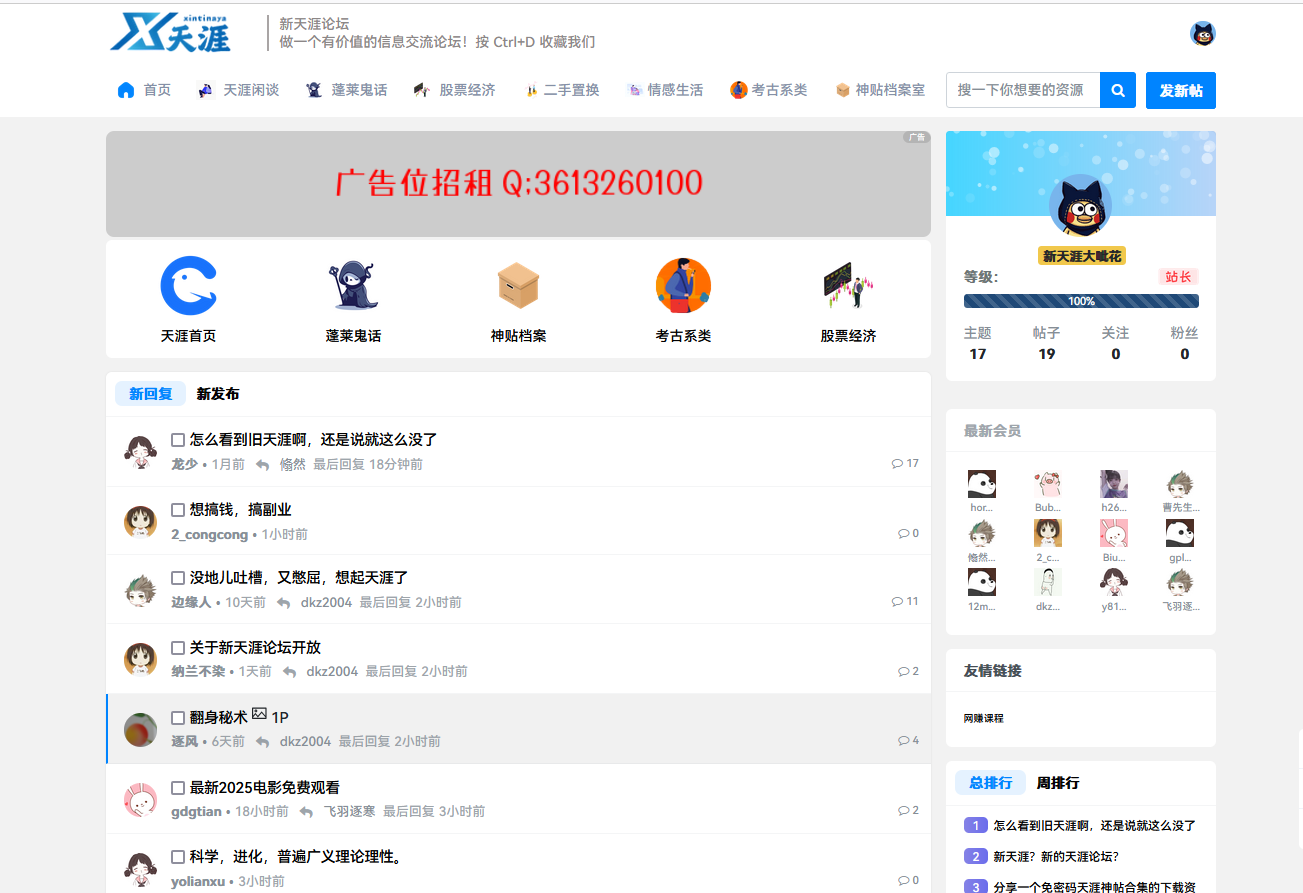
Task: Click the search magnifier icon
Action: (x=1117, y=89)
